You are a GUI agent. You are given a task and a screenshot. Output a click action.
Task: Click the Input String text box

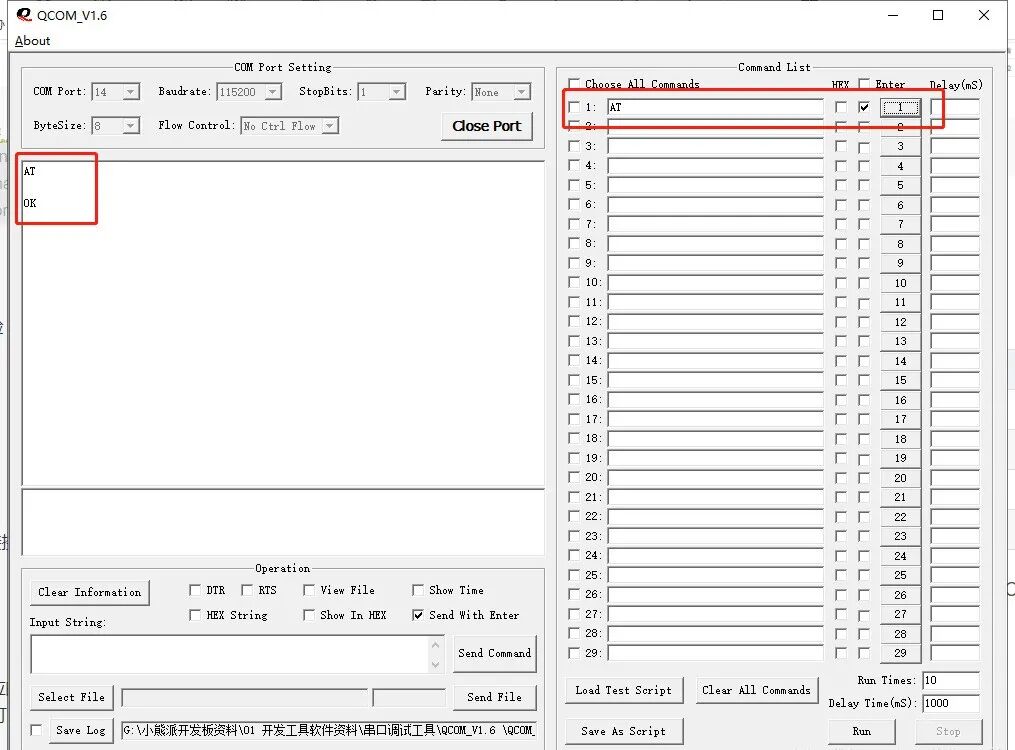(x=230, y=654)
